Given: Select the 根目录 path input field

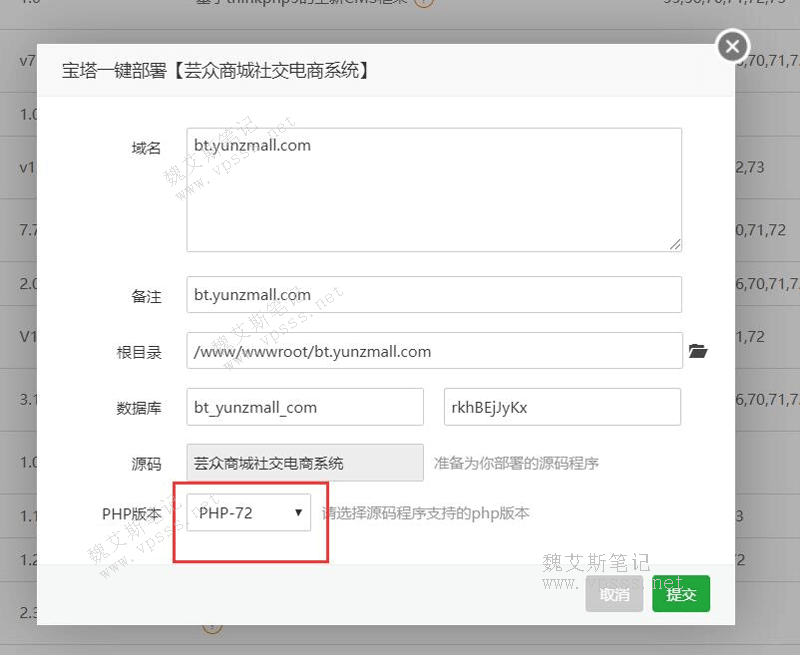Looking at the screenshot, I should [434, 351].
